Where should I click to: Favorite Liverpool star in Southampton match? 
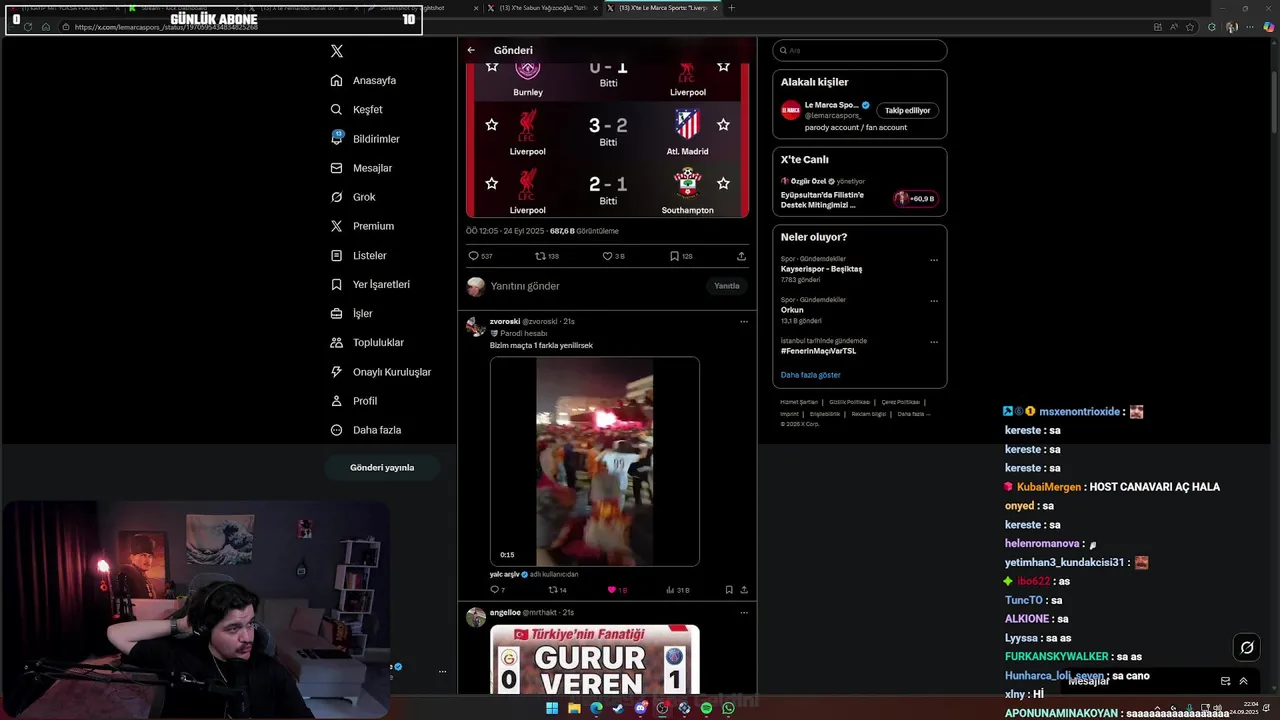point(491,184)
